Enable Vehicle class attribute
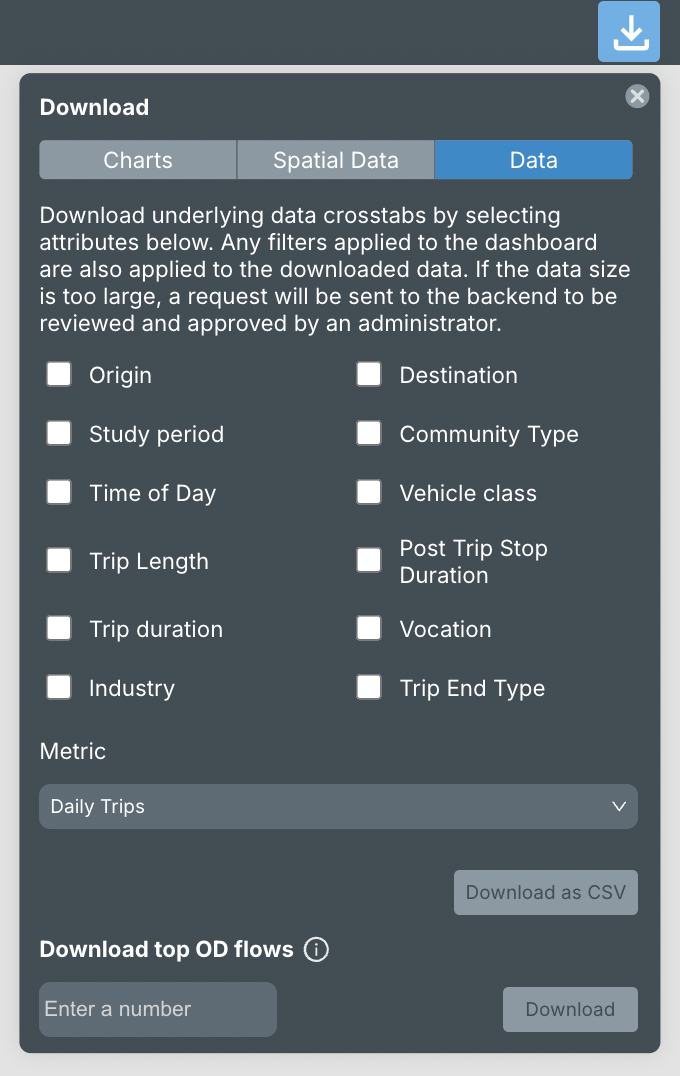This screenshot has width=680, height=1076. point(369,493)
